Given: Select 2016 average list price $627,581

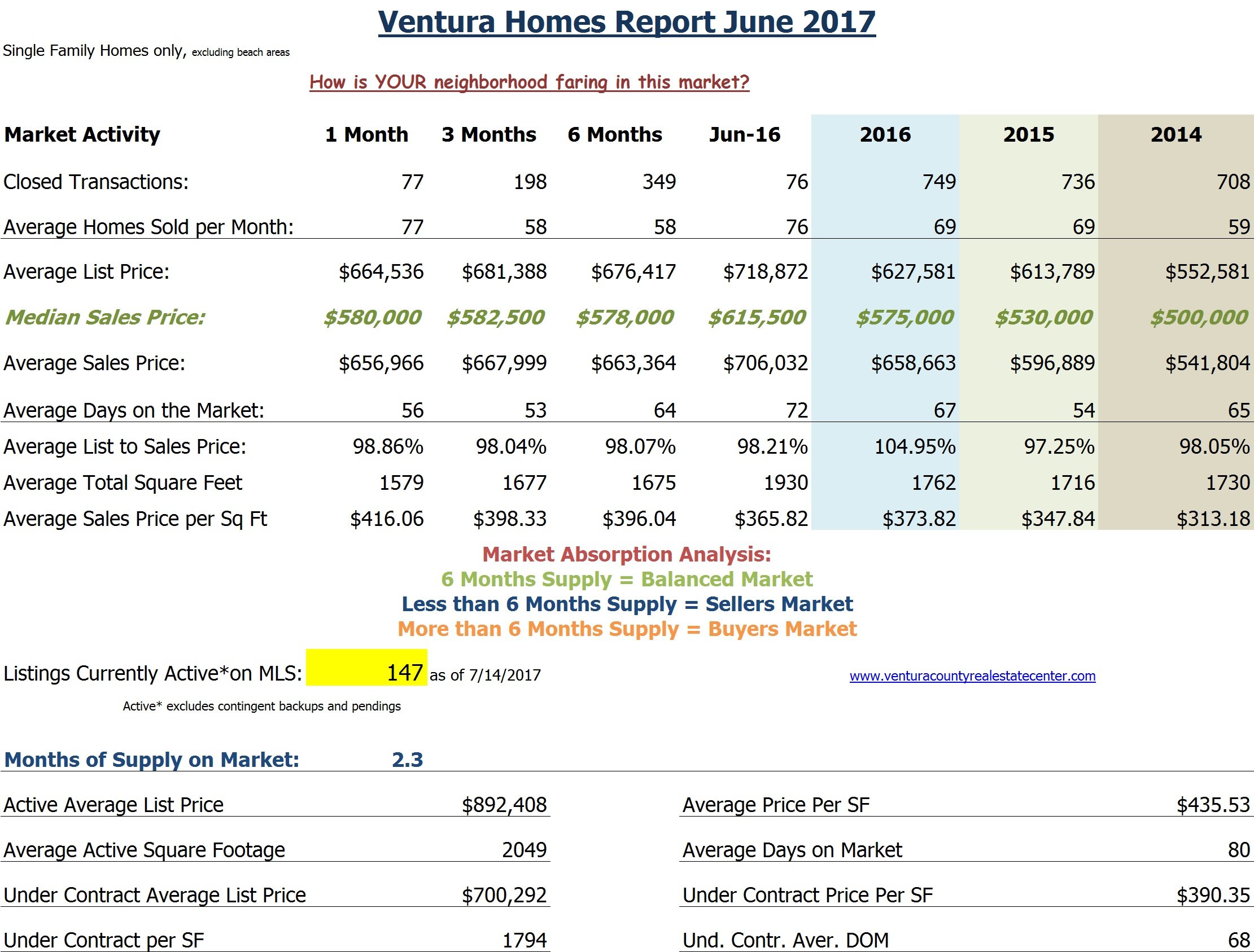Looking at the screenshot, I should point(914,272).
